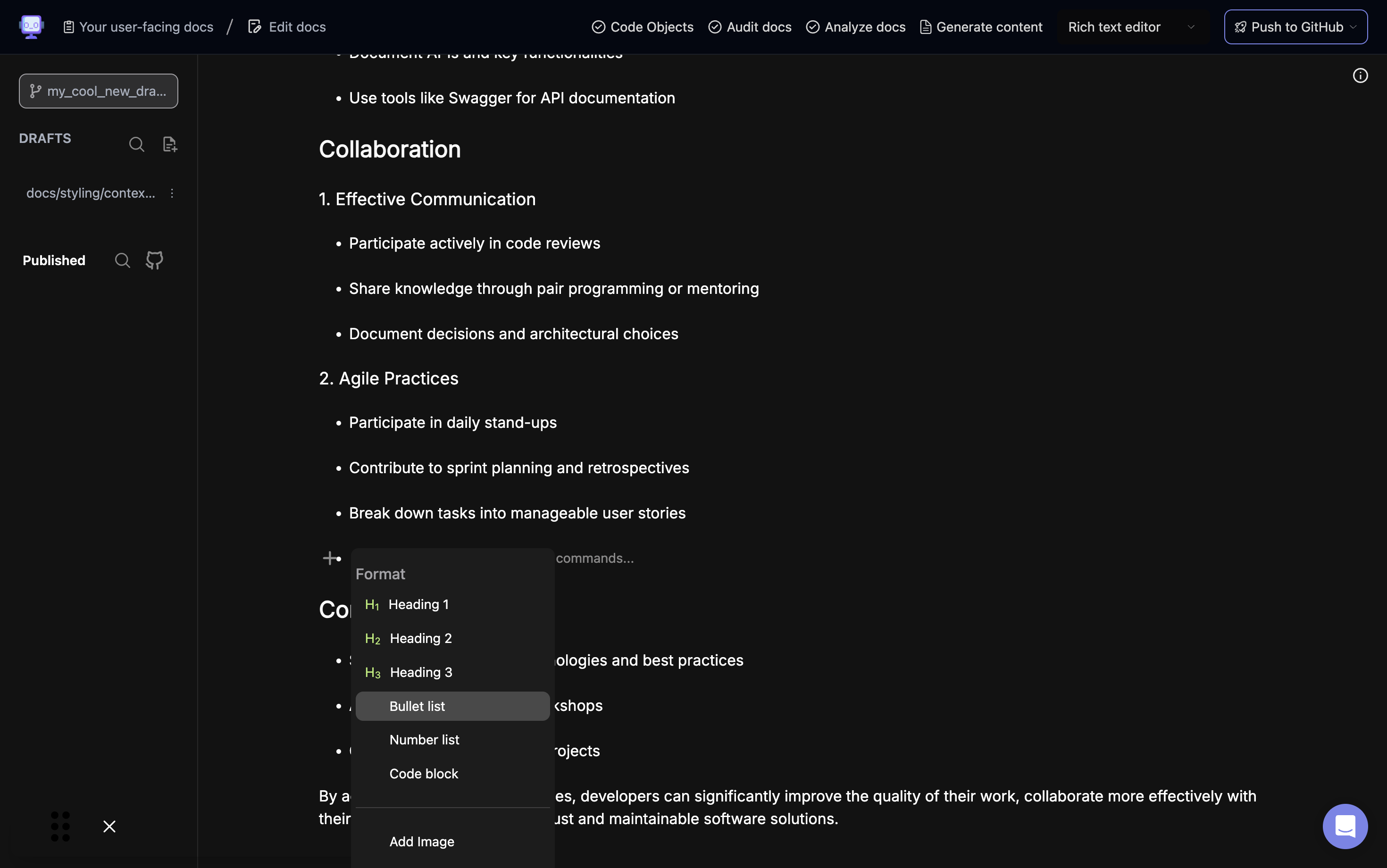1387x868 pixels.
Task: Click the robot logo icon
Action: pos(31,26)
